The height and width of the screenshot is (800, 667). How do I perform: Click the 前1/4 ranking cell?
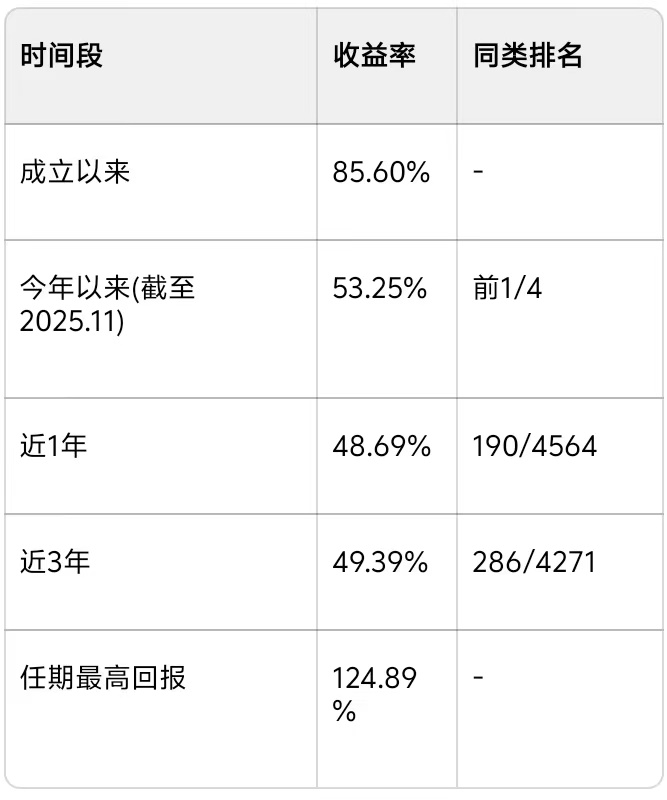(x=507, y=288)
